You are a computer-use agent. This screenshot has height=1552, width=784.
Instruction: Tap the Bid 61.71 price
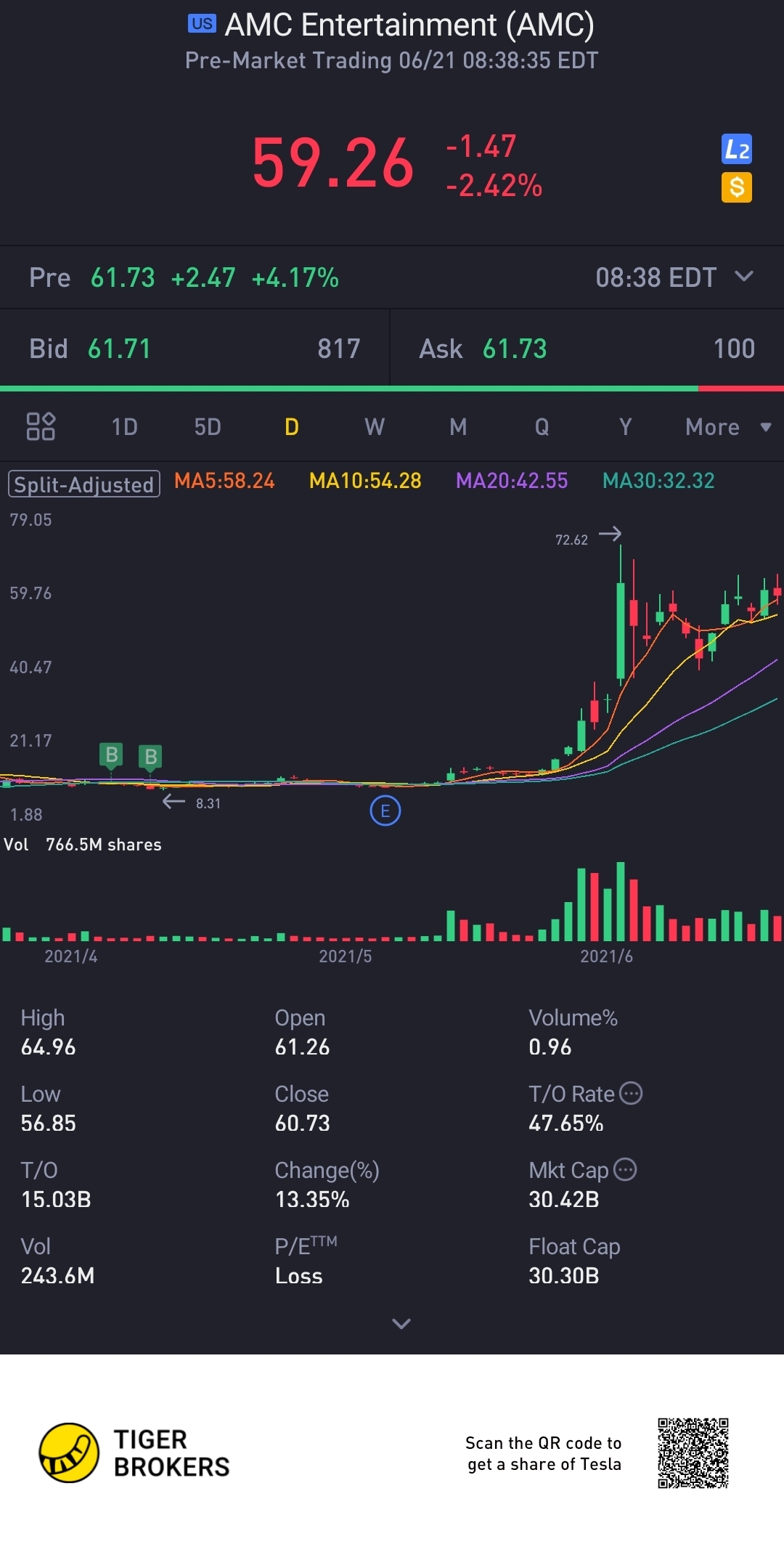pos(119,349)
